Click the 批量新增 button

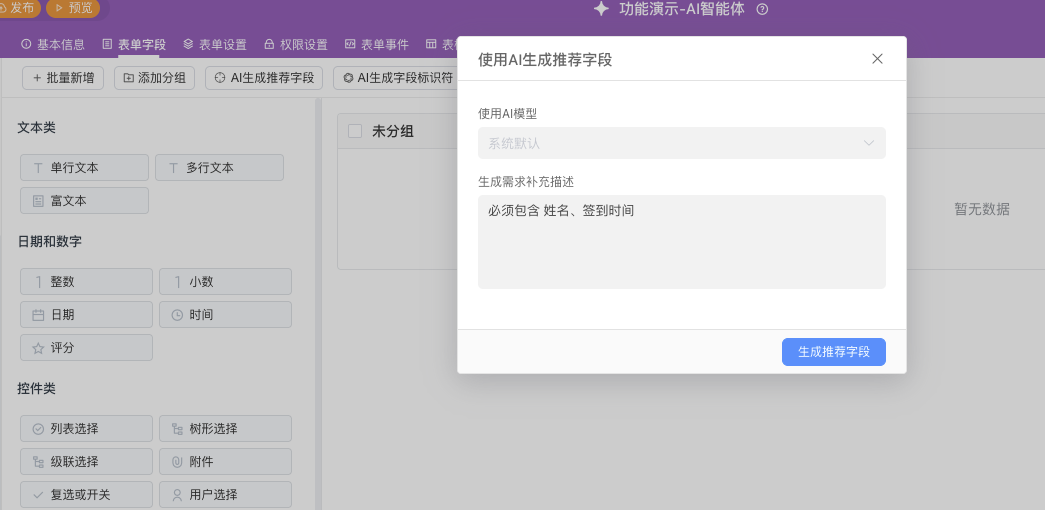63,78
